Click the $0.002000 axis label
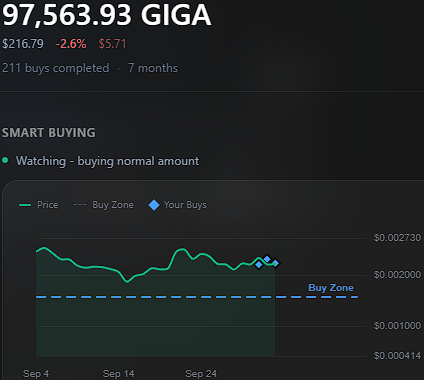Image resolution: width=424 pixels, height=380 pixels. [x=397, y=275]
